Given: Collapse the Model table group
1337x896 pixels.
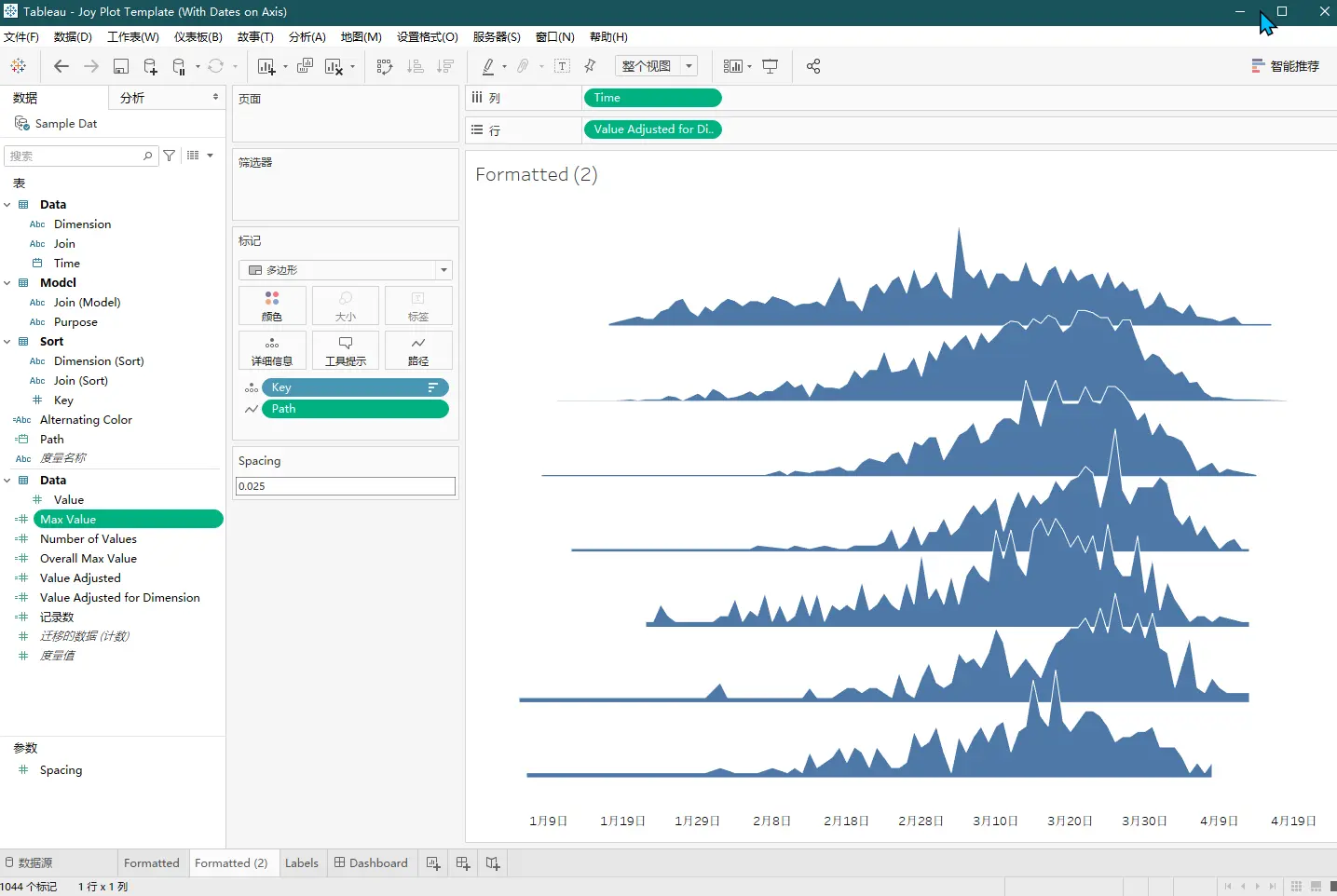Looking at the screenshot, I should coord(7,283).
